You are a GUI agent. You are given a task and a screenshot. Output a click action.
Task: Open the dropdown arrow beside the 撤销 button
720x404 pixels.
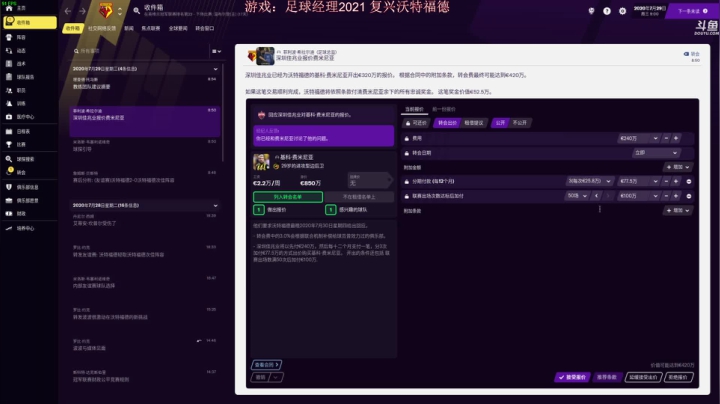pyautogui.click(x=276, y=377)
